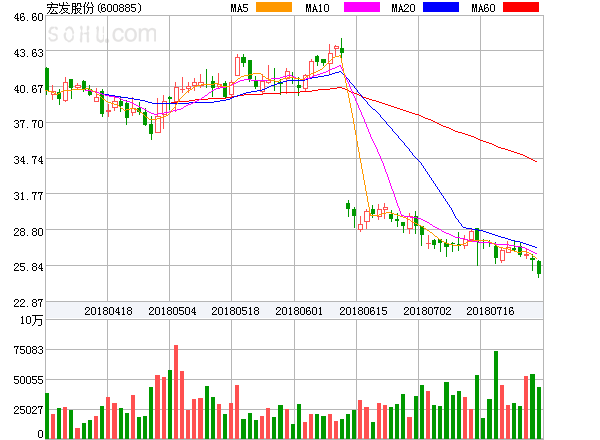The image size is (600, 440).
Task: Click the 20180418 date label
Action: click(x=108, y=311)
